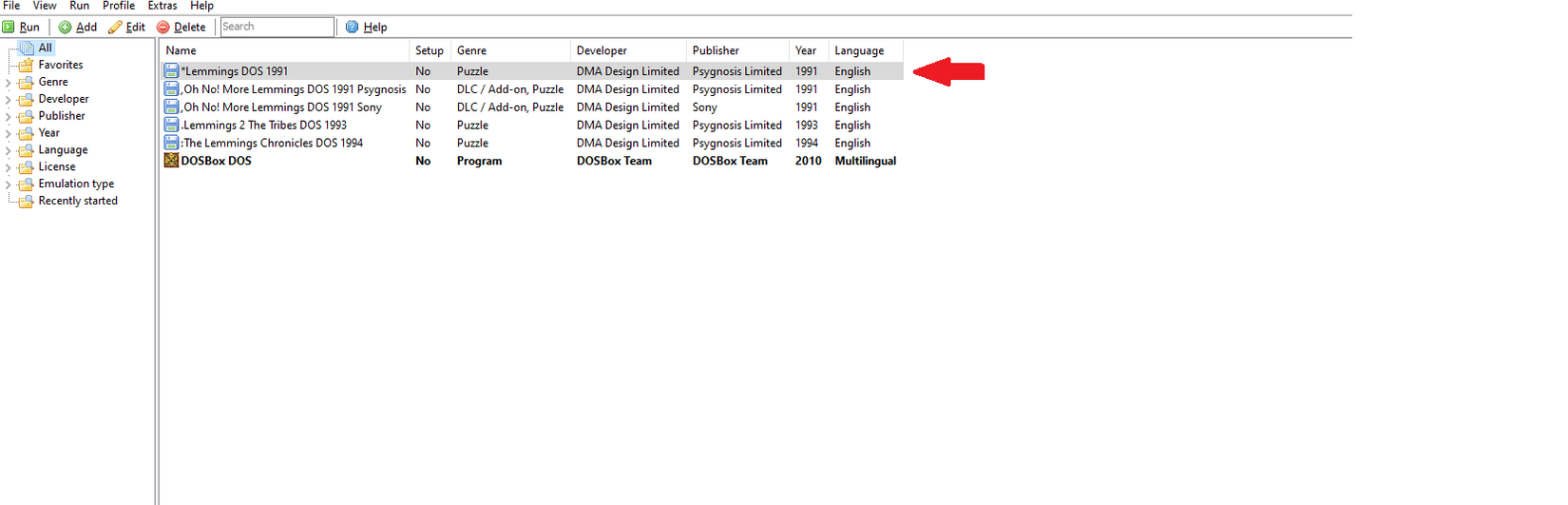Click the Edit toolbar button label
Viewport: 1568px width, 505px height.
pyautogui.click(x=136, y=28)
